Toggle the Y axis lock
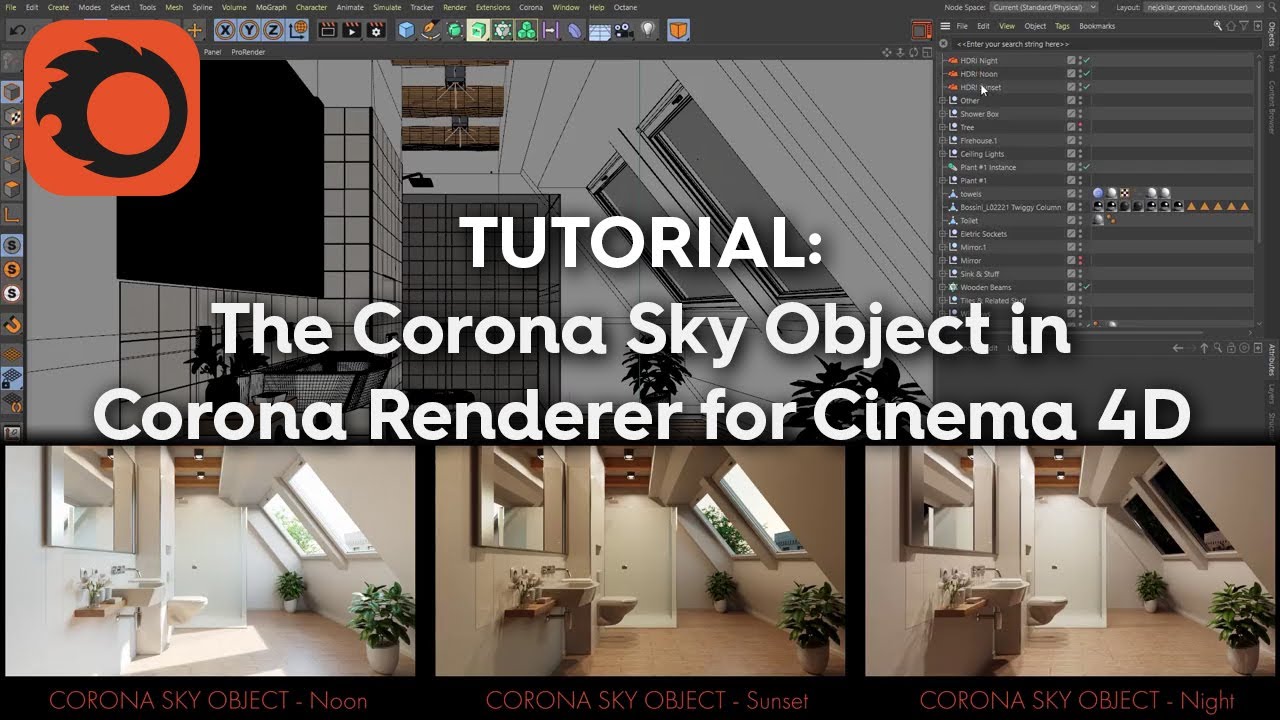The image size is (1280, 720). [247, 30]
